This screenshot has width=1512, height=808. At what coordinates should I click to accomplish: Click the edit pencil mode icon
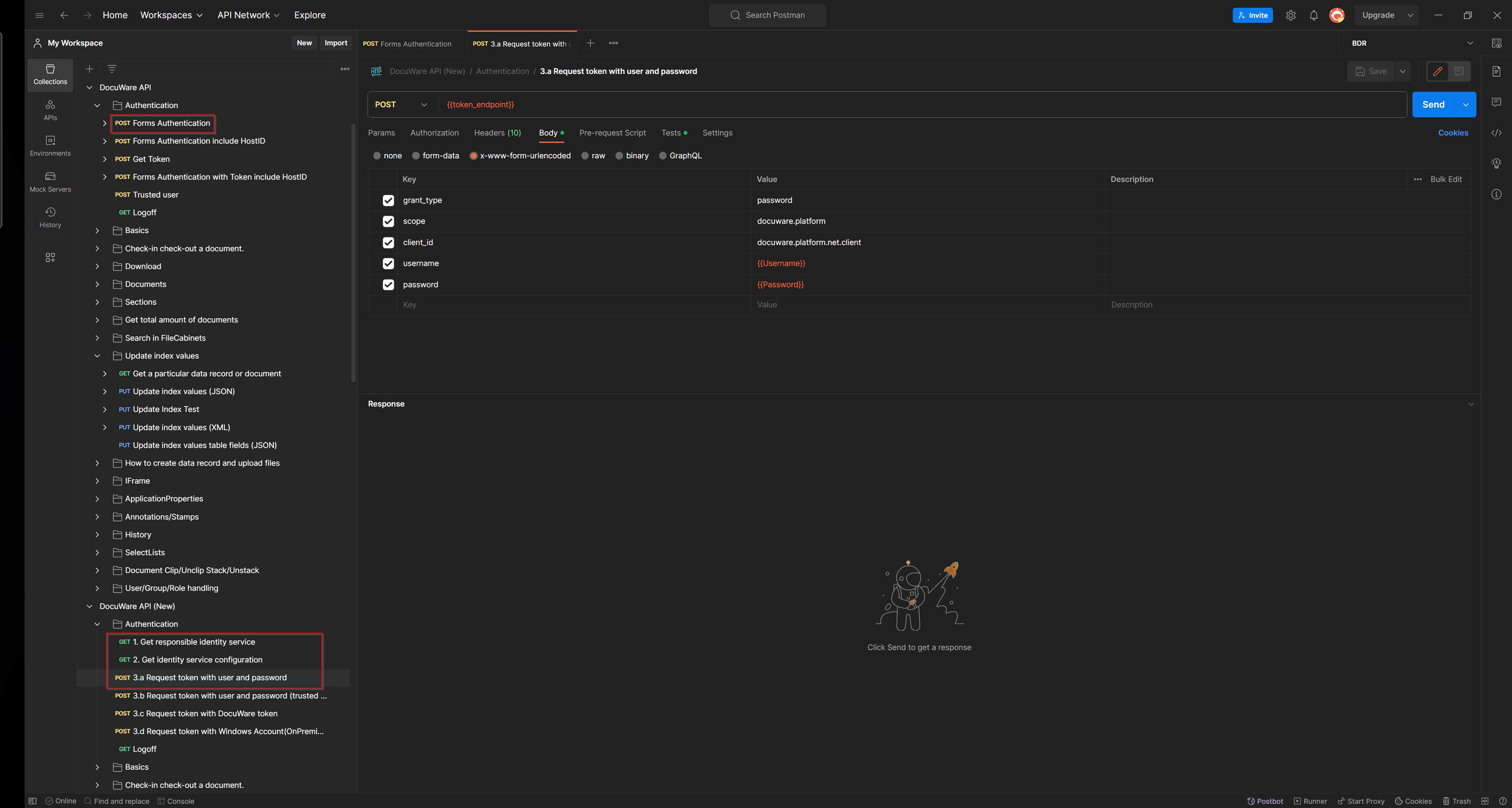pos(1438,71)
